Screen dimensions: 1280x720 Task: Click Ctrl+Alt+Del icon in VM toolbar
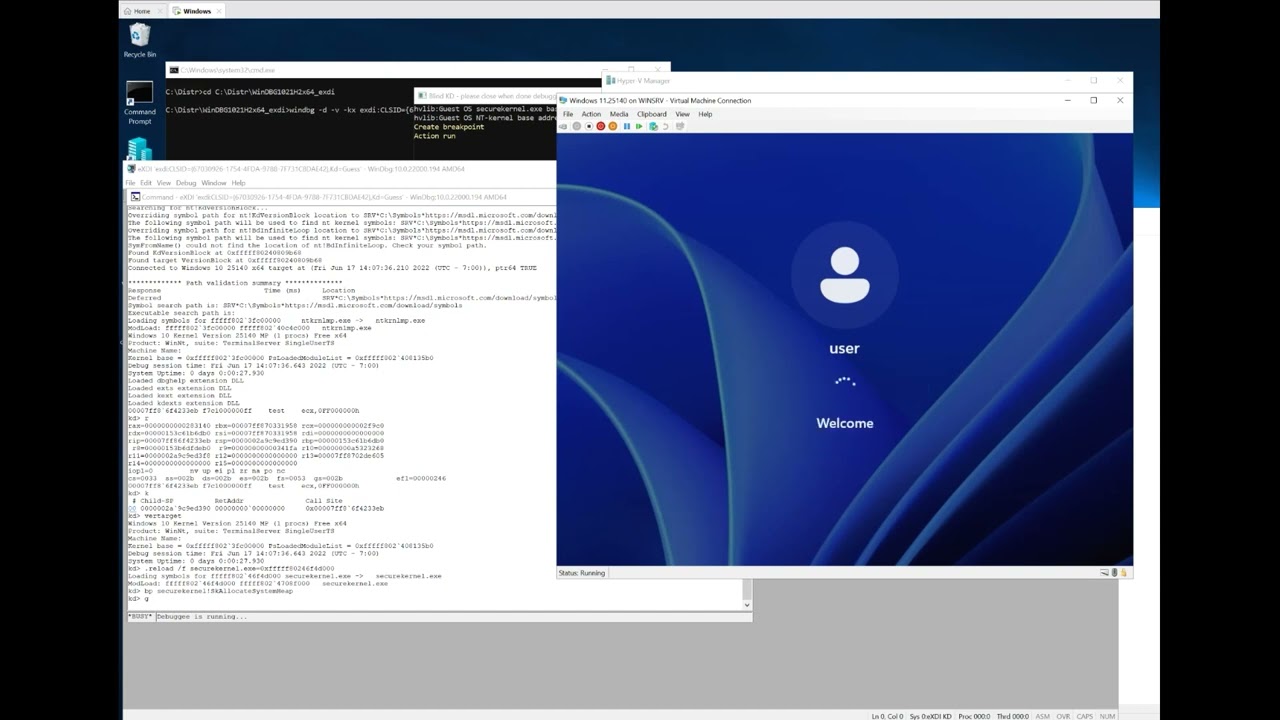click(x=563, y=126)
